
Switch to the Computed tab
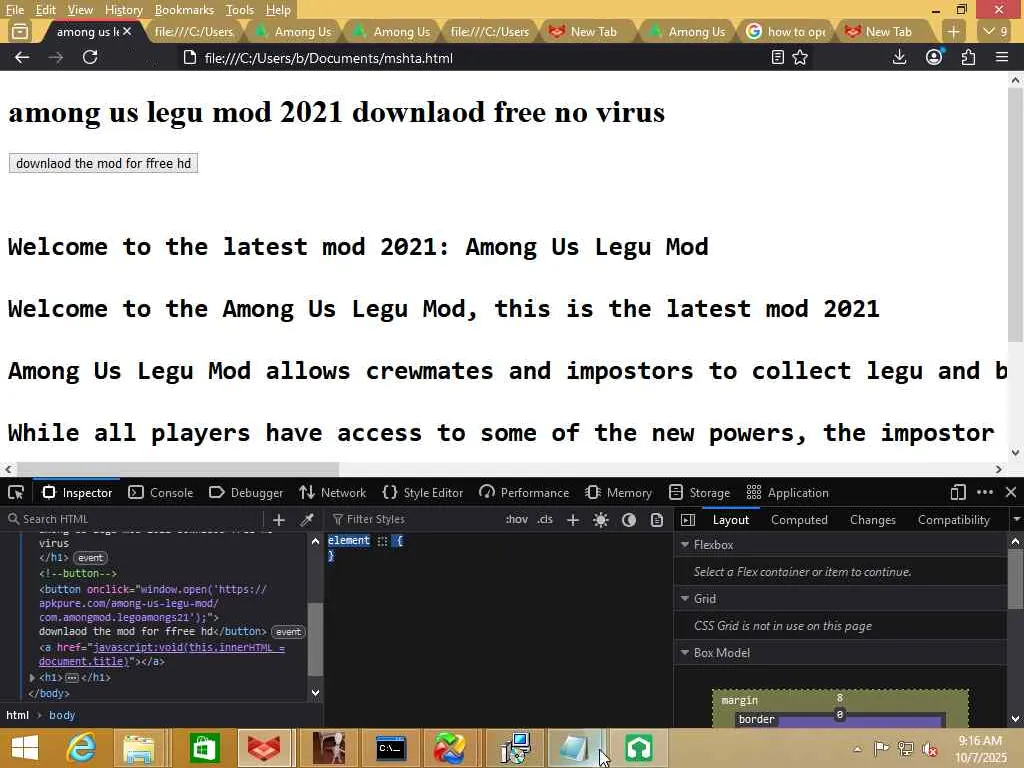click(x=799, y=519)
